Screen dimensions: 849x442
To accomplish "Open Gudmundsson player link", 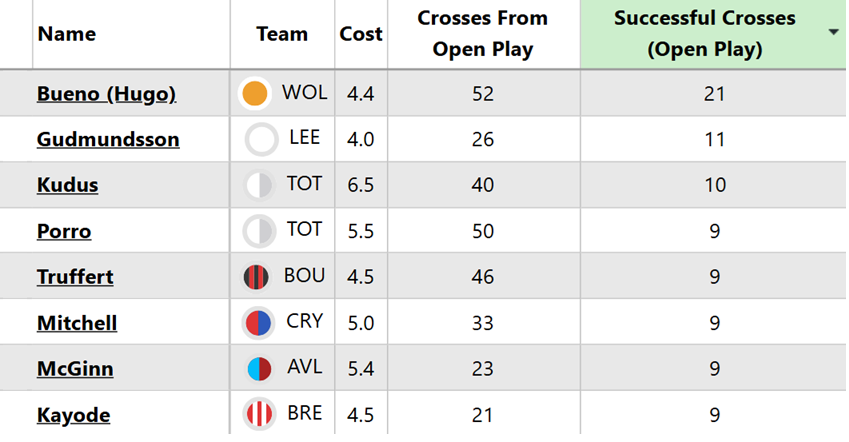I will pyautogui.click(x=108, y=140).
